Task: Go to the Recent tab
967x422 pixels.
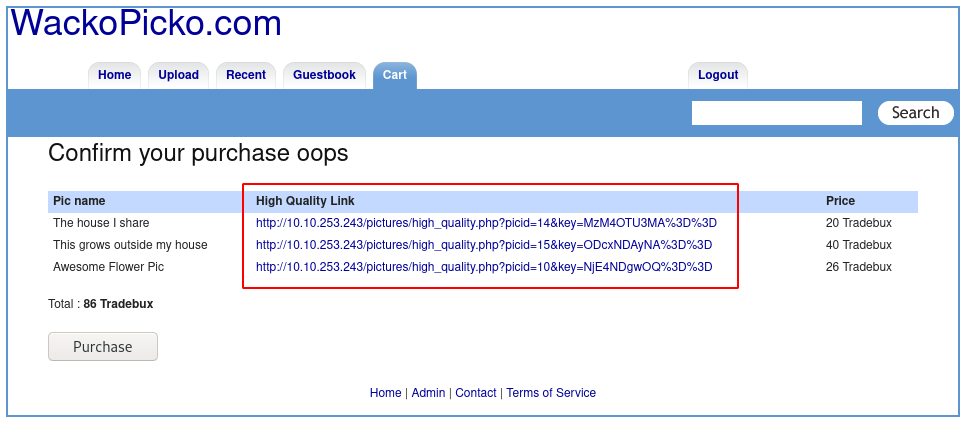Action: 245,75
